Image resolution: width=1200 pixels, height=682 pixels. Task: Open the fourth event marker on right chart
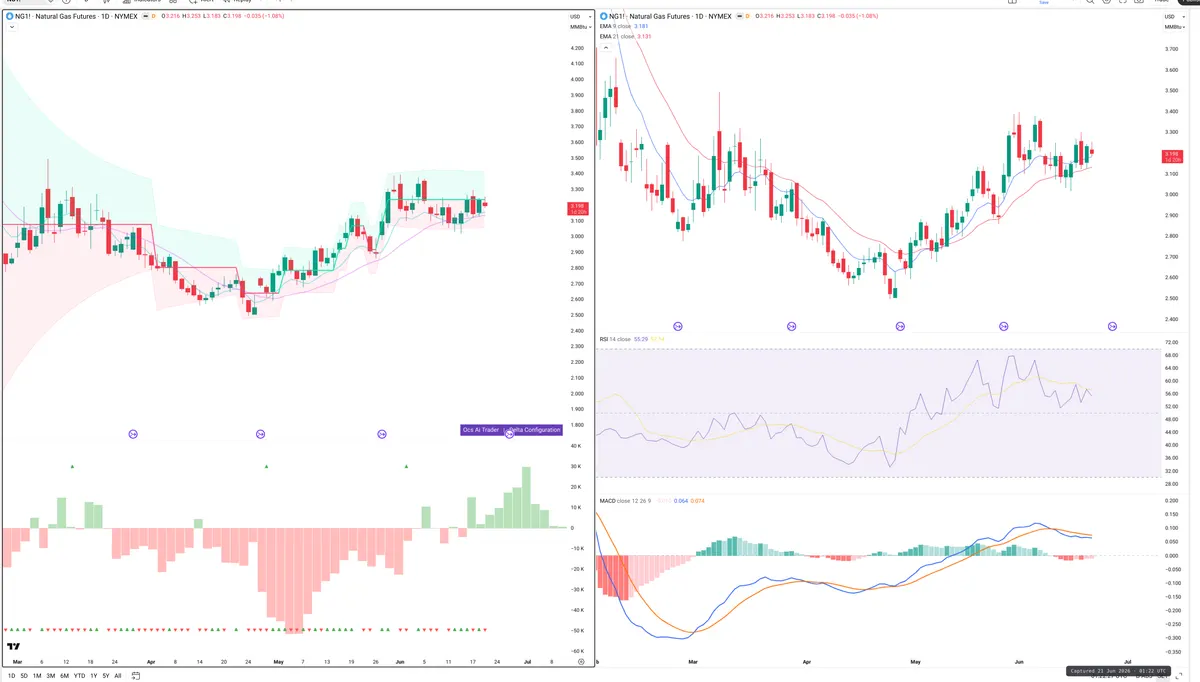(x=1004, y=326)
